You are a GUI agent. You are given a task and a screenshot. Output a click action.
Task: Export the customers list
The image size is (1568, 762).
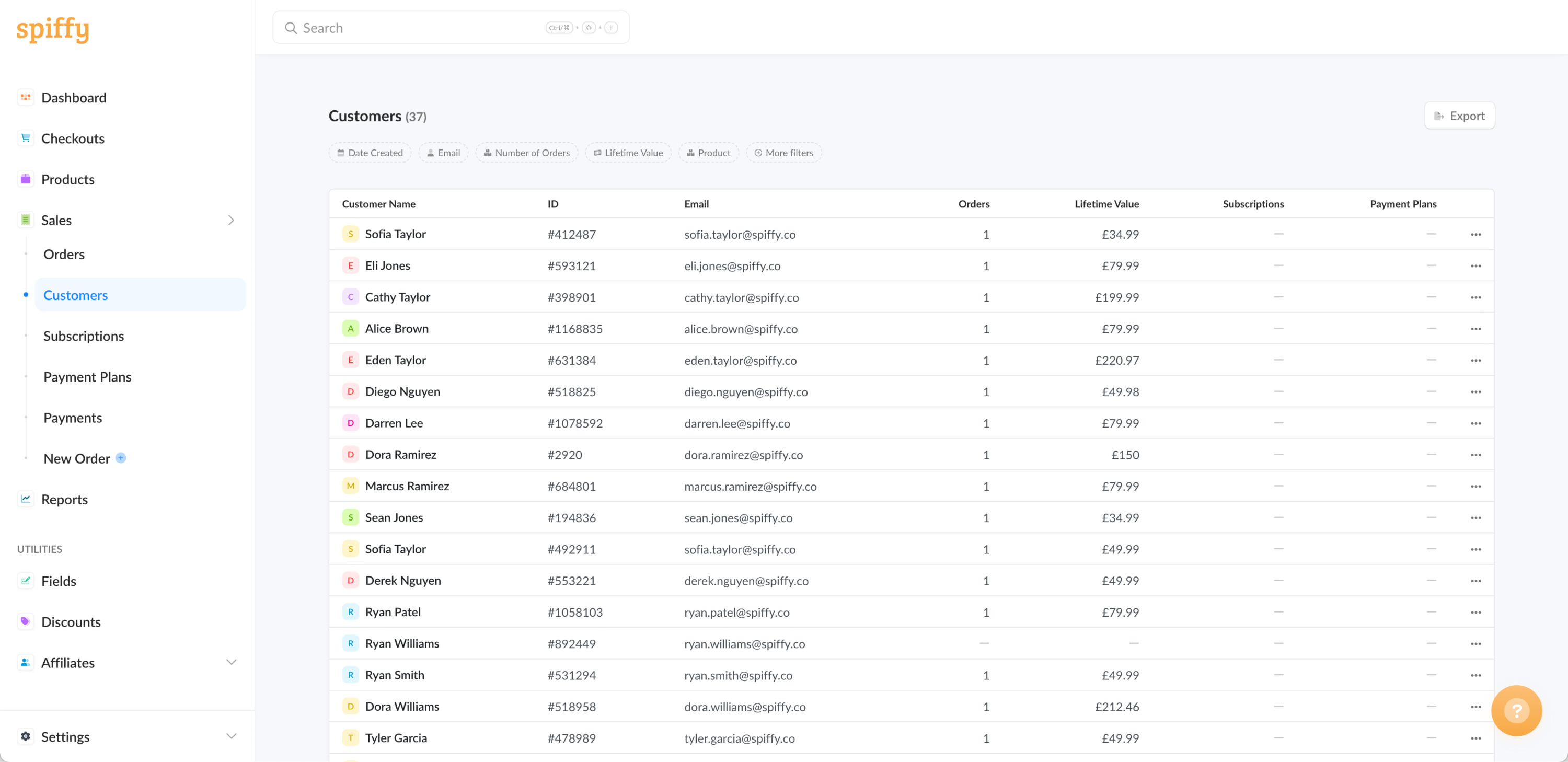[x=1459, y=116]
